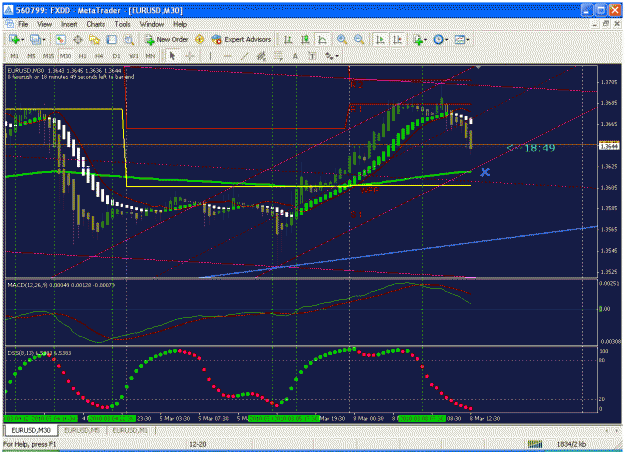625x452 pixels.
Task: Expand the Profiles dropdown arrow
Action: (x=44, y=39)
